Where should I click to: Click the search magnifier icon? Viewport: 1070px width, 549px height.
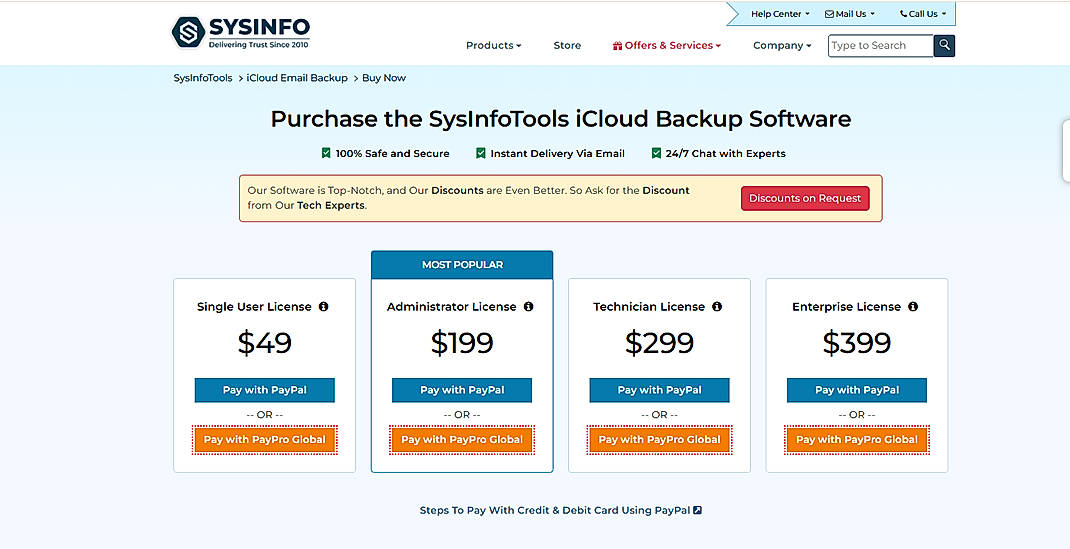pos(944,46)
